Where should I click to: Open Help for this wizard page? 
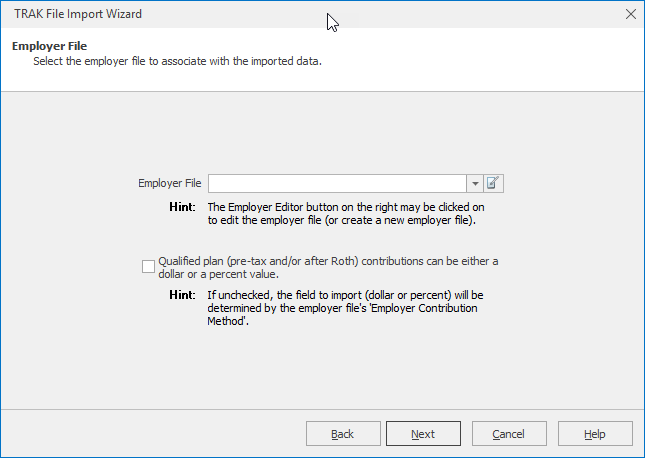point(595,434)
